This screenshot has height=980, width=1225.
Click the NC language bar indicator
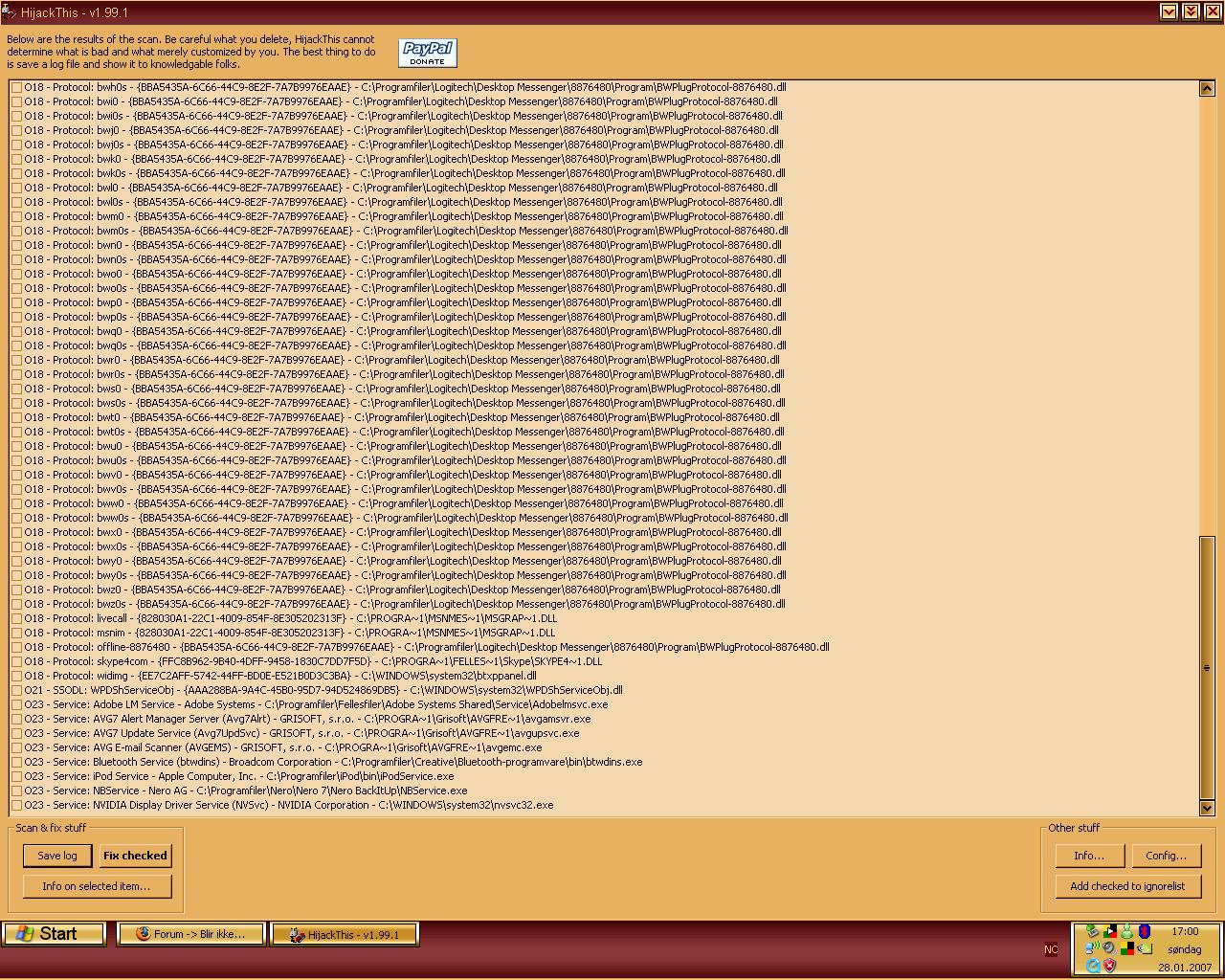click(x=1051, y=949)
